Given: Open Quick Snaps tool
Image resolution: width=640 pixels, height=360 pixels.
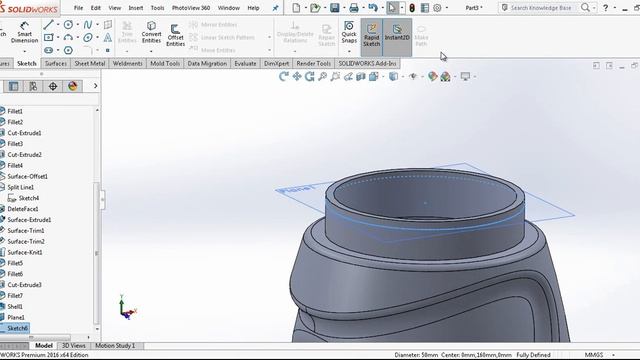Looking at the screenshot, I should coord(349,32).
